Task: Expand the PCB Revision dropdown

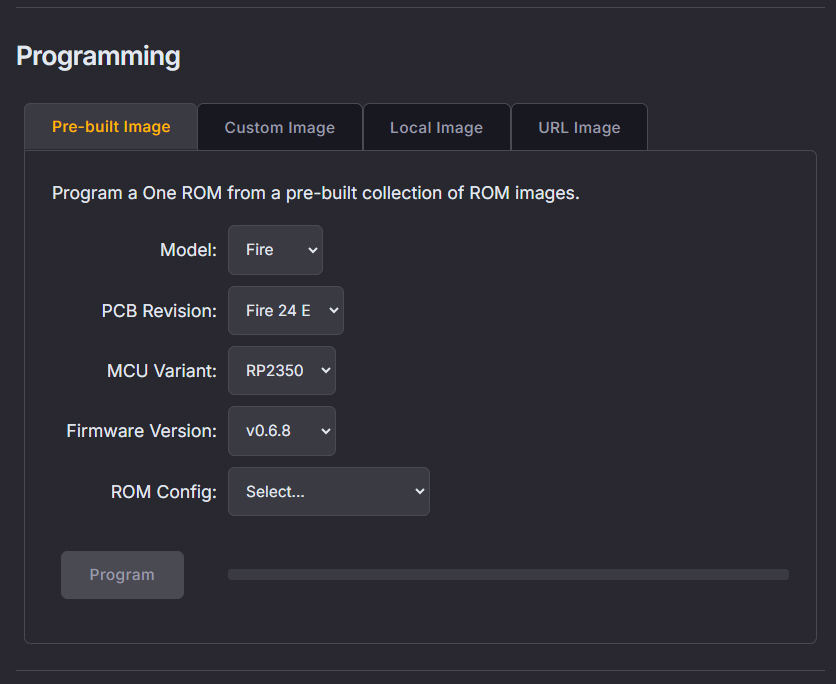Action: click(x=285, y=311)
